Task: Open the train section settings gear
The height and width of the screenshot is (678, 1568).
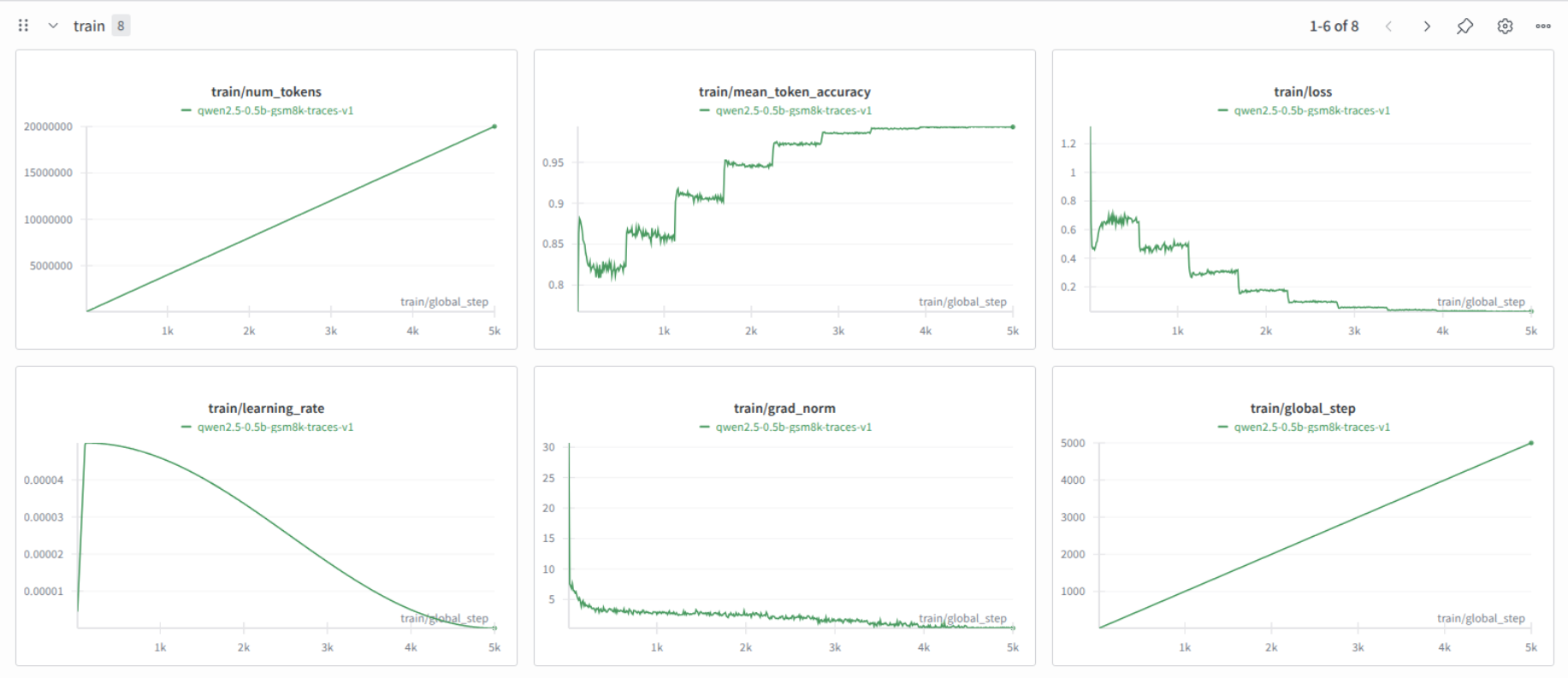Action: point(1505,26)
